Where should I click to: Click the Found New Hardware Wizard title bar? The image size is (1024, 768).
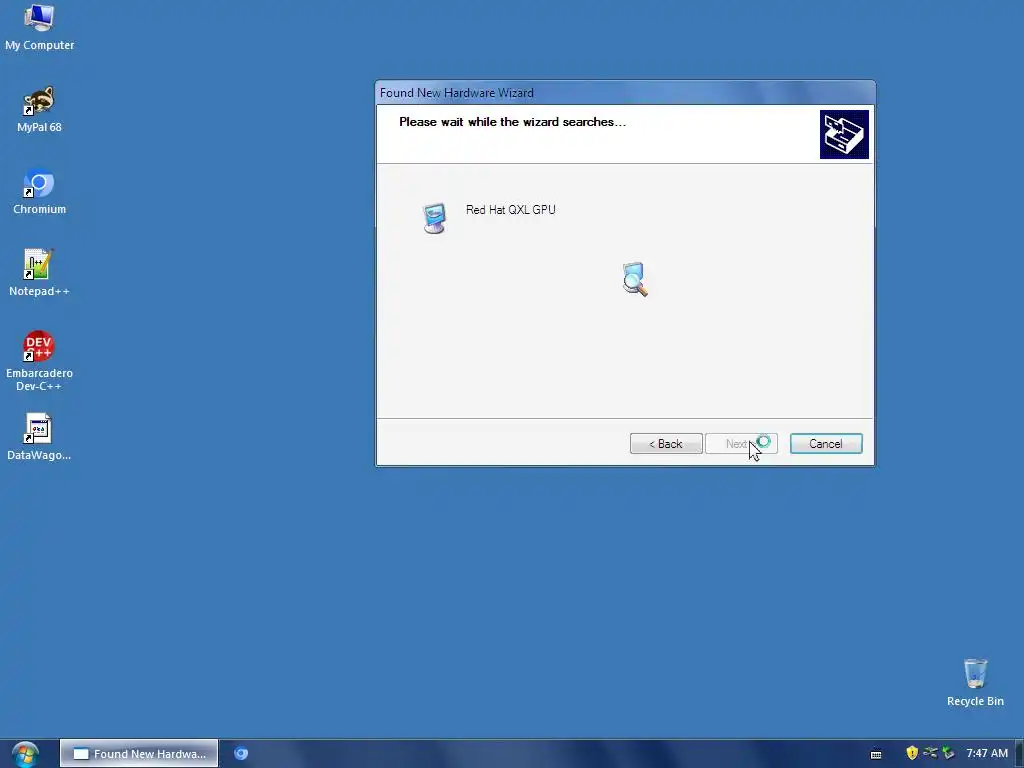point(625,93)
